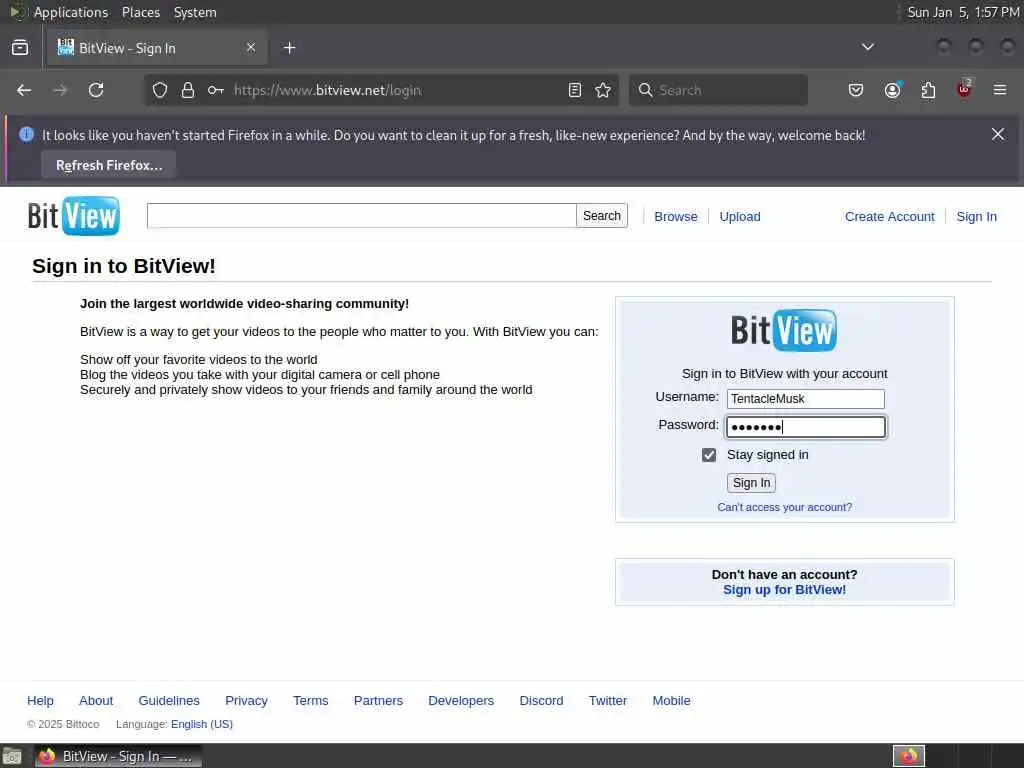Click Sign up for BitView! link
1024x768 pixels.
click(x=784, y=590)
